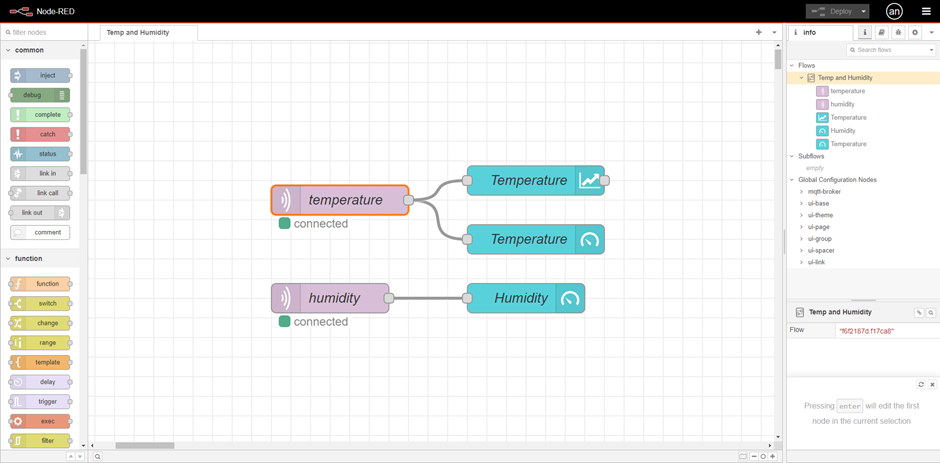Image resolution: width=940 pixels, height=463 pixels.
Task: Click the Humidity gauge node icon
Action: [570, 298]
